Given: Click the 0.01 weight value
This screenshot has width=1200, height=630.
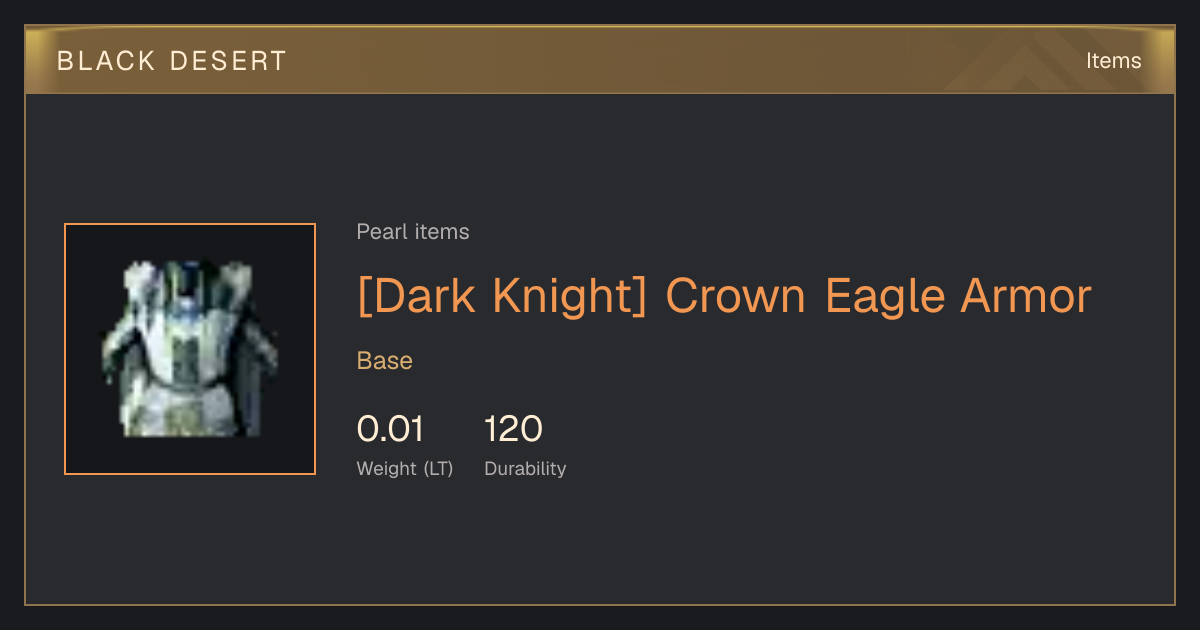Looking at the screenshot, I should click(390, 429).
